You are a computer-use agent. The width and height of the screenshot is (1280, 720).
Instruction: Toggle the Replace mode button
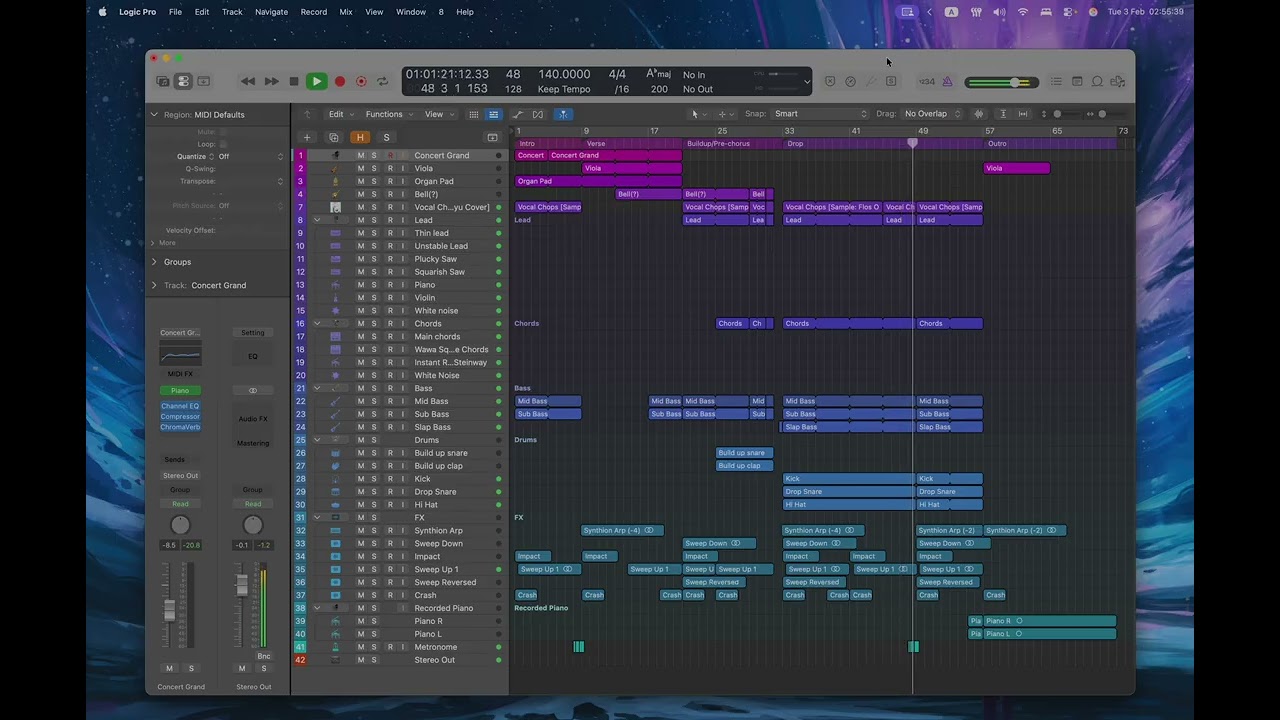click(829, 81)
